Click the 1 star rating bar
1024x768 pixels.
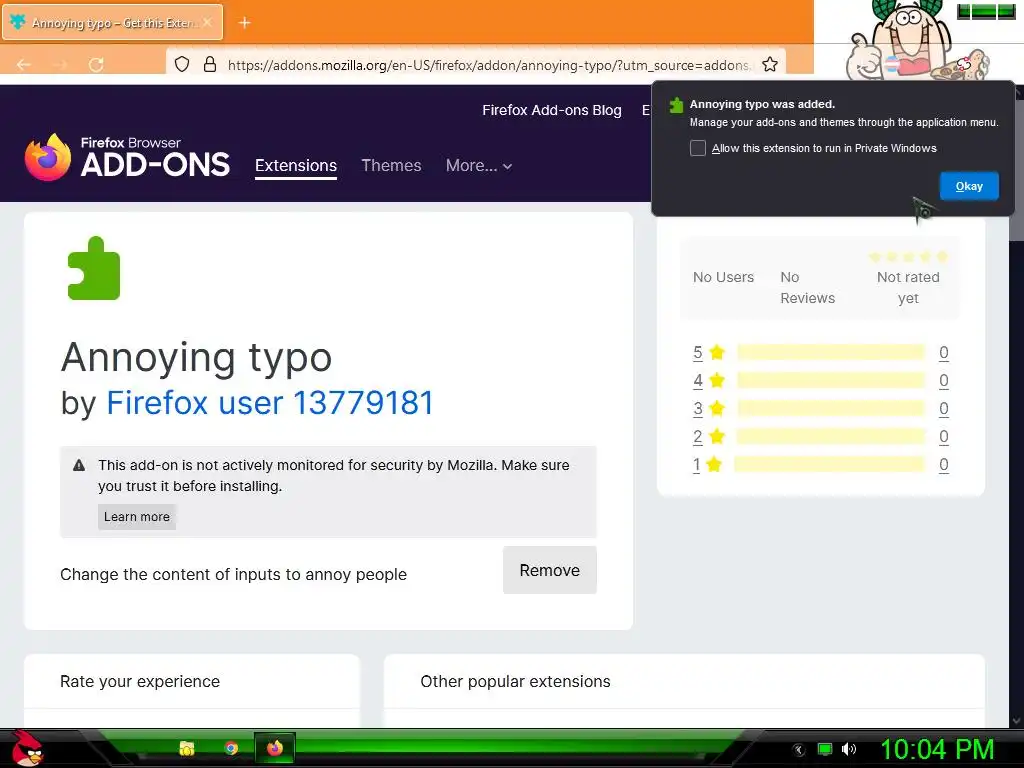829,465
